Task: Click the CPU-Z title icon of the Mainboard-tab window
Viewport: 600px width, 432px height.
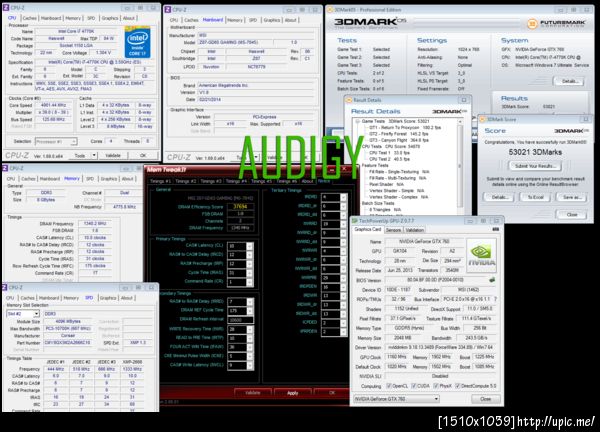Action: 168,9
